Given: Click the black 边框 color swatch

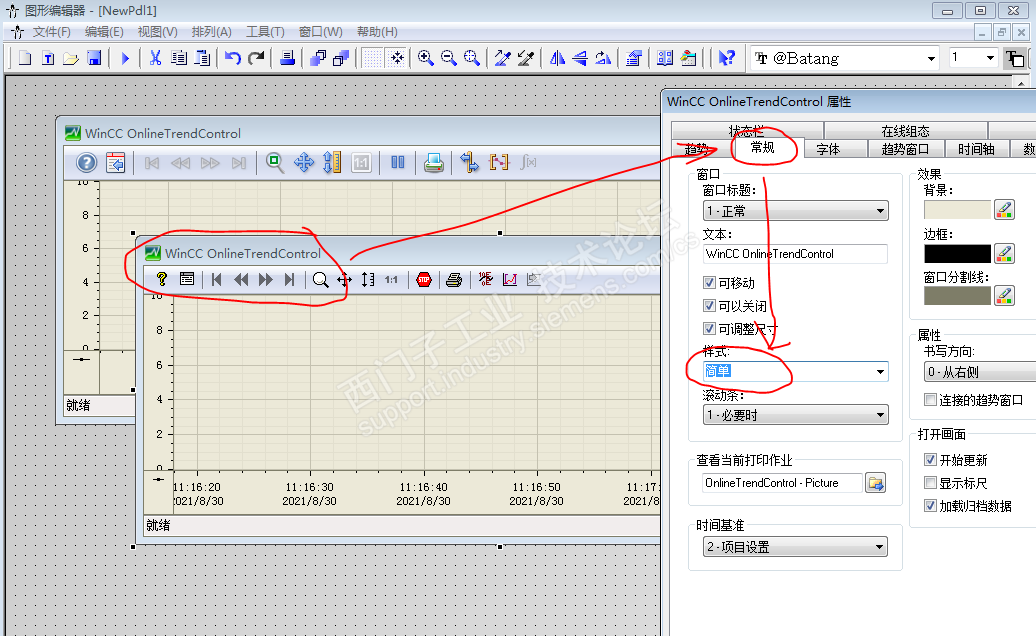Looking at the screenshot, I should coord(957,254).
